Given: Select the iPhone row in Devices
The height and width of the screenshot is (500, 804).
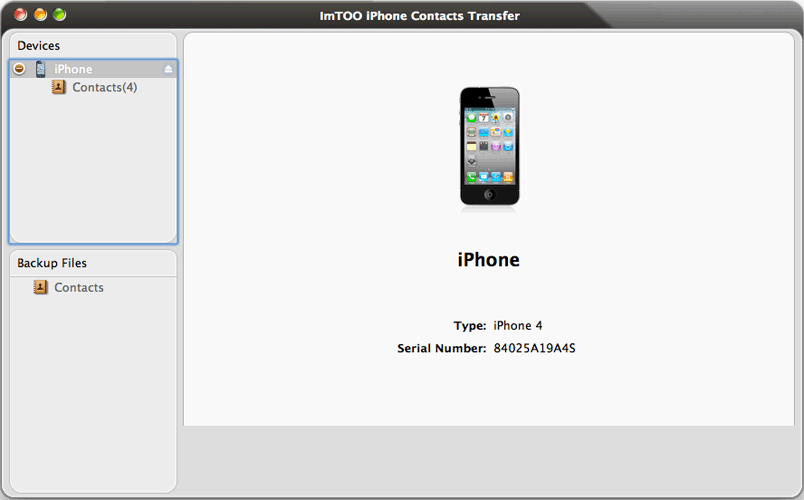Looking at the screenshot, I should pyautogui.click(x=93, y=69).
